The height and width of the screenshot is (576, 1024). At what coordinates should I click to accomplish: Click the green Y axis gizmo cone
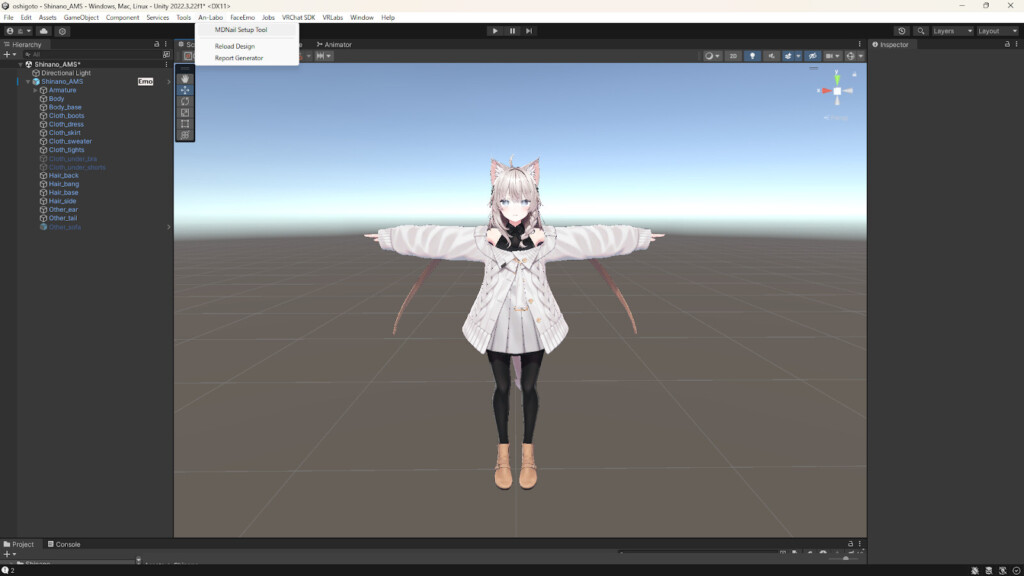coord(837,79)
